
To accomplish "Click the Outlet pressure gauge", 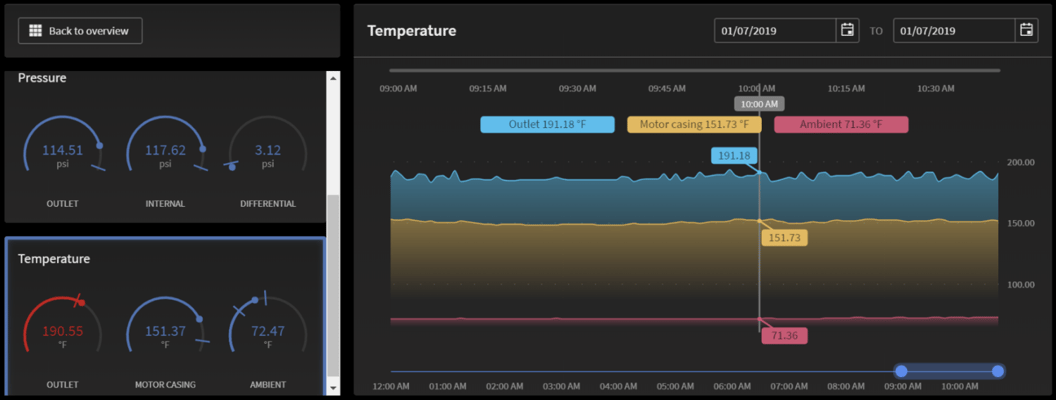I will (x=62, y=155).
